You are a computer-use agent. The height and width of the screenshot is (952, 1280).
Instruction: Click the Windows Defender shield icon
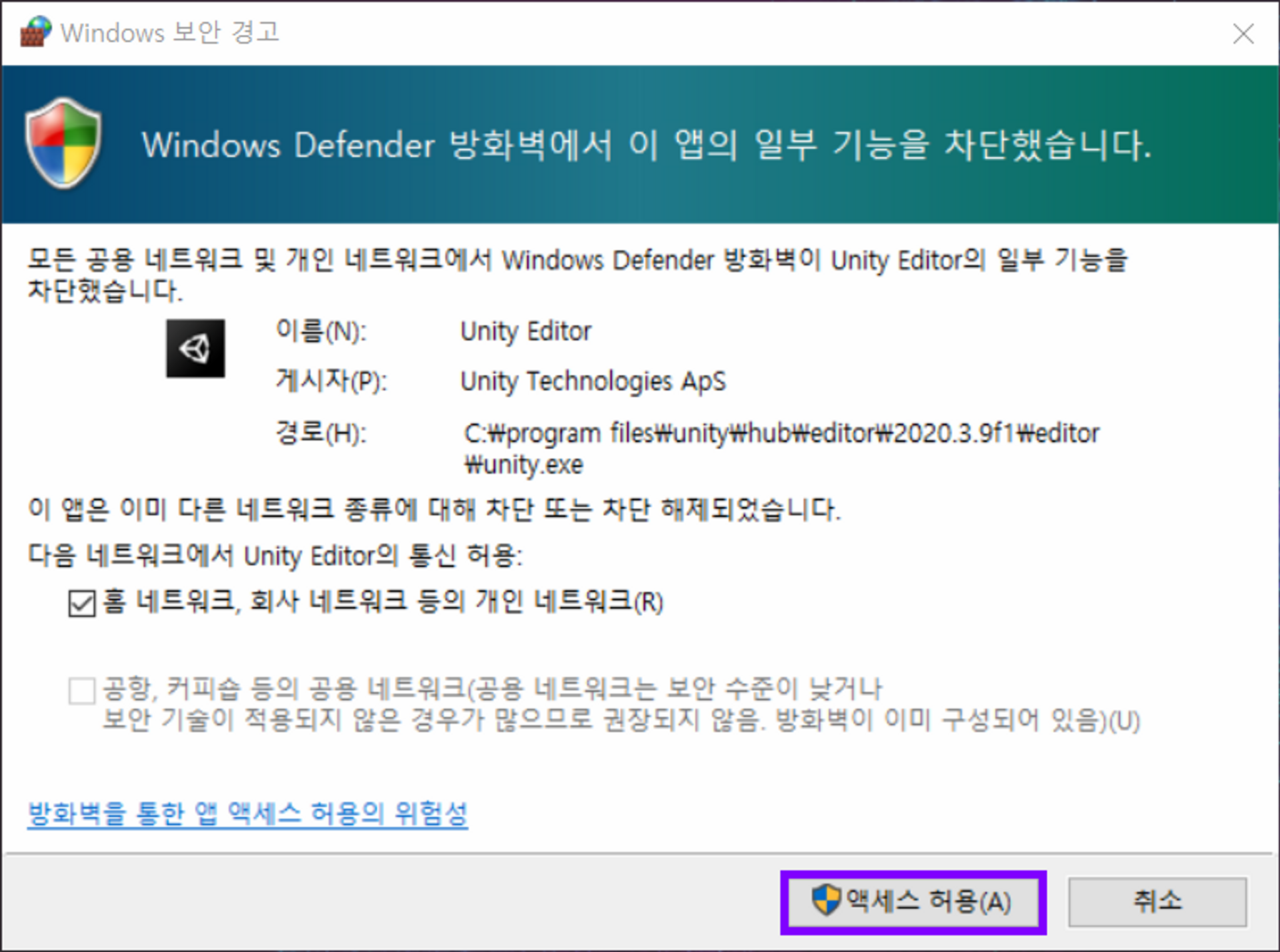pos(63,143)
